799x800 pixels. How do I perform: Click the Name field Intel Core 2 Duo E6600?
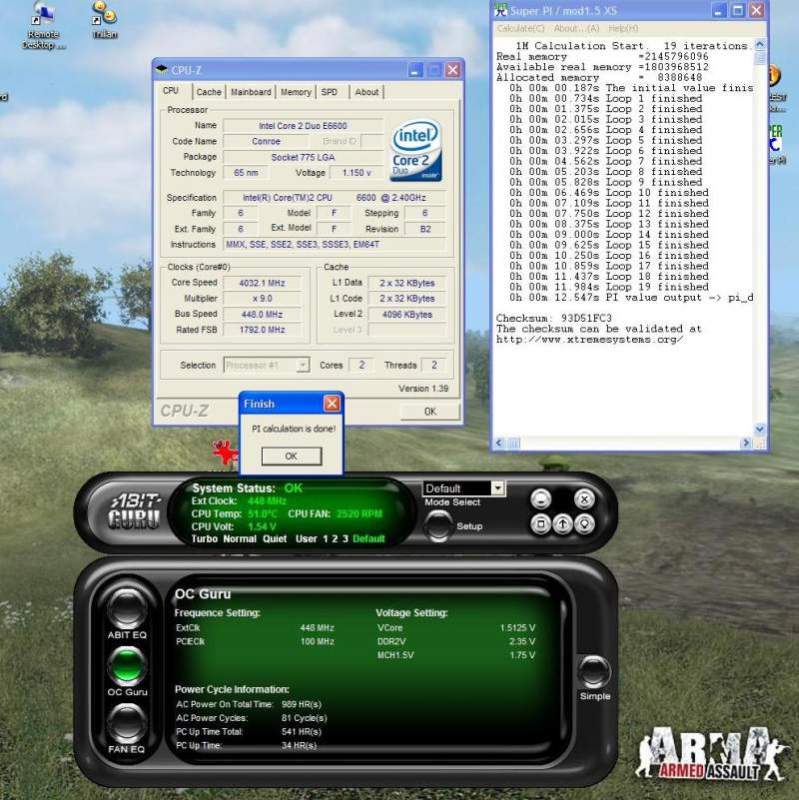[x=303, y=126]
